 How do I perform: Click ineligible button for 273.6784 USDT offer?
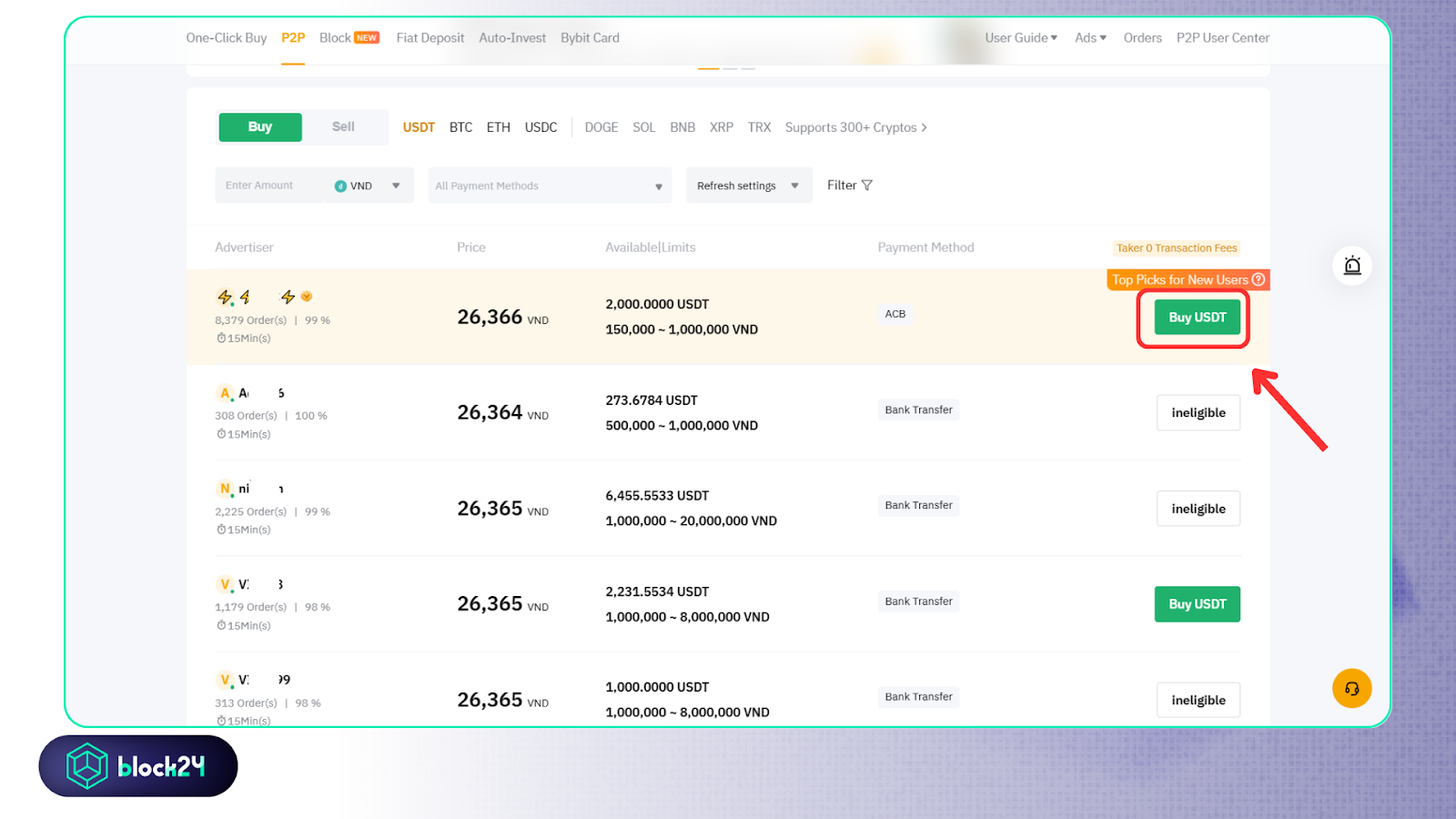coord(1198,413)
